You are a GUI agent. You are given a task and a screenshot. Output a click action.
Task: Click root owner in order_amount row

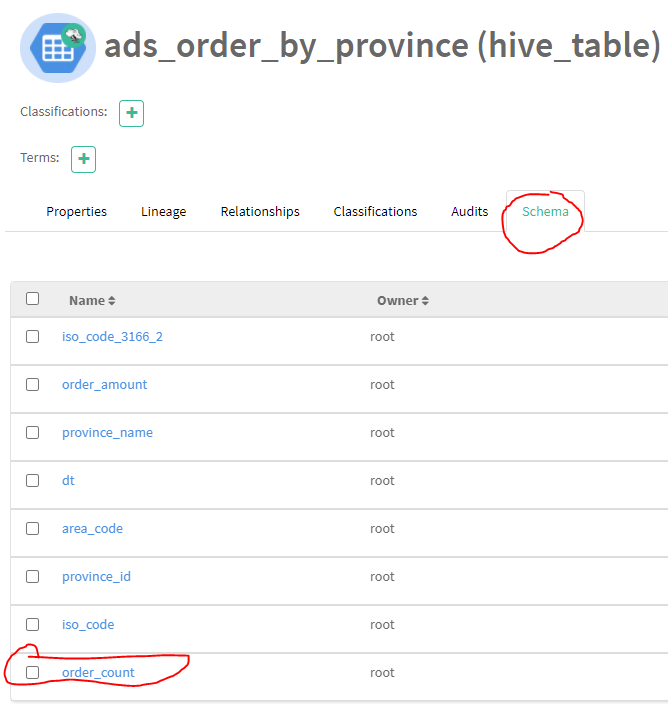coord(382,384)
